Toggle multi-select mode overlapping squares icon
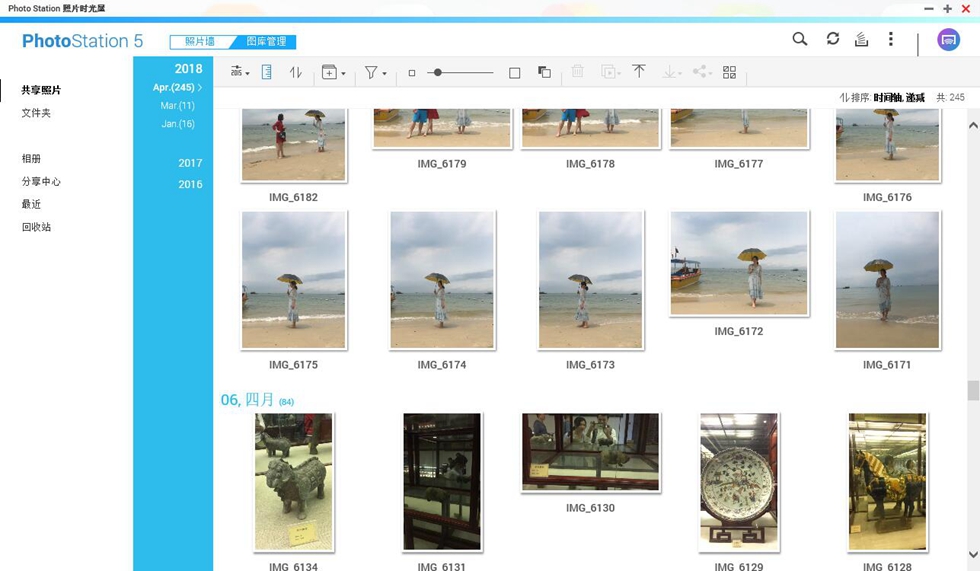Viewport: 980px width, 571px height. 544,72
